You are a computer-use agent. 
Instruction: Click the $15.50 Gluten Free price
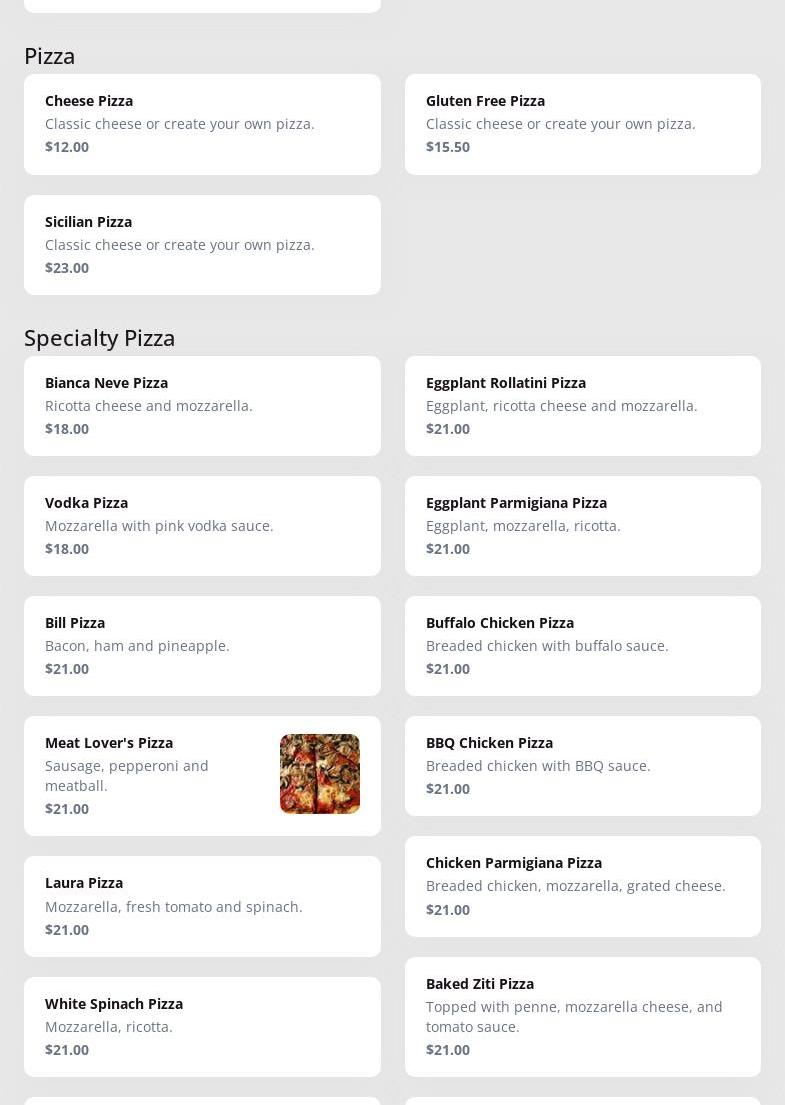tap(448, 147)
